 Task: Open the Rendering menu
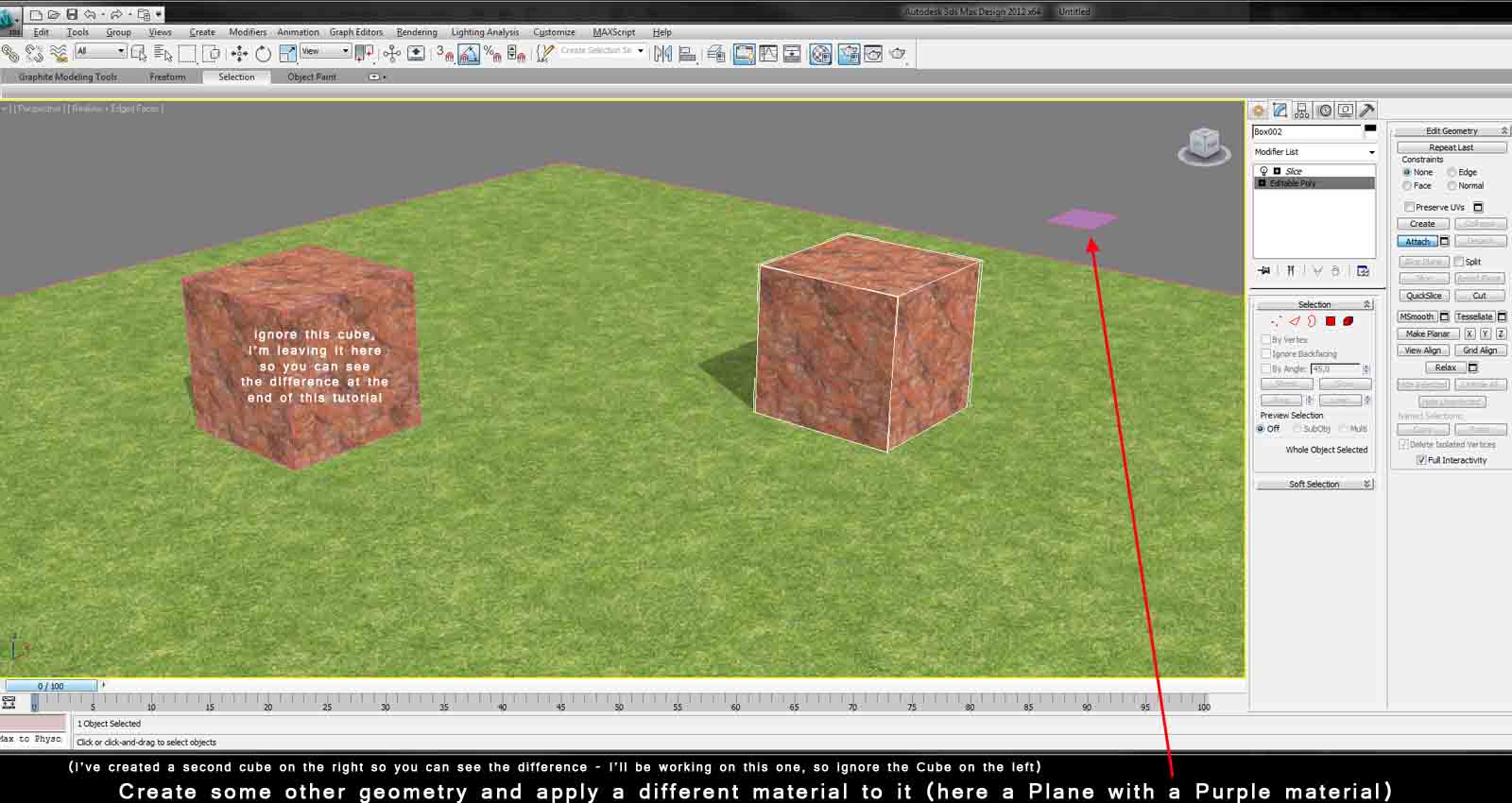pos(417,32)
